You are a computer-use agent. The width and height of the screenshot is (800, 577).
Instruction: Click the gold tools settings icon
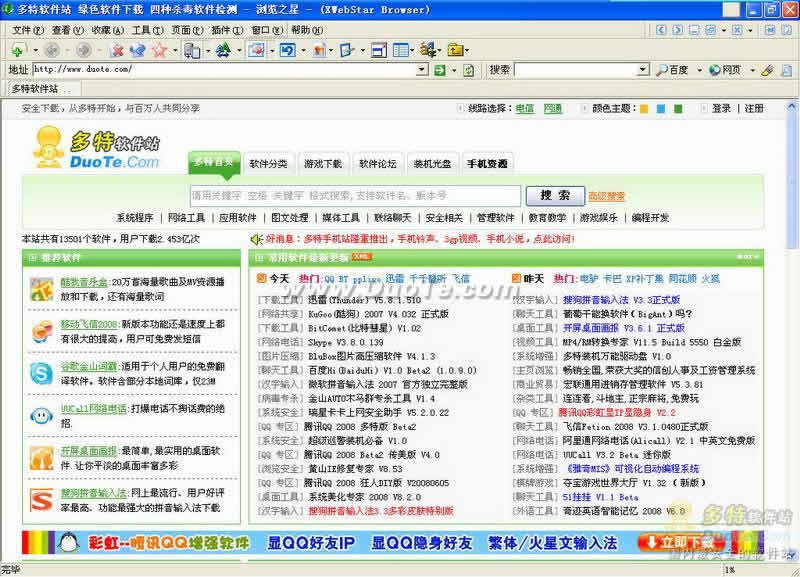[428, 50]
